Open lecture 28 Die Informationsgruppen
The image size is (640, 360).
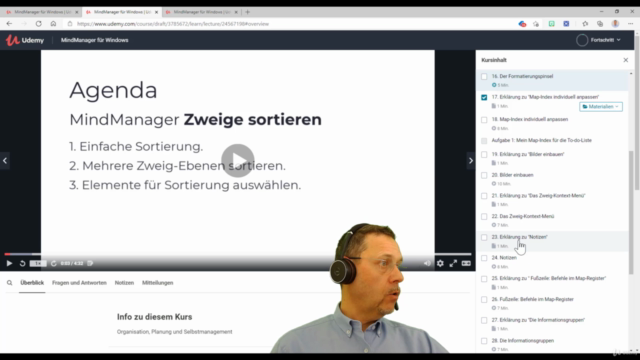click(522, 340)
